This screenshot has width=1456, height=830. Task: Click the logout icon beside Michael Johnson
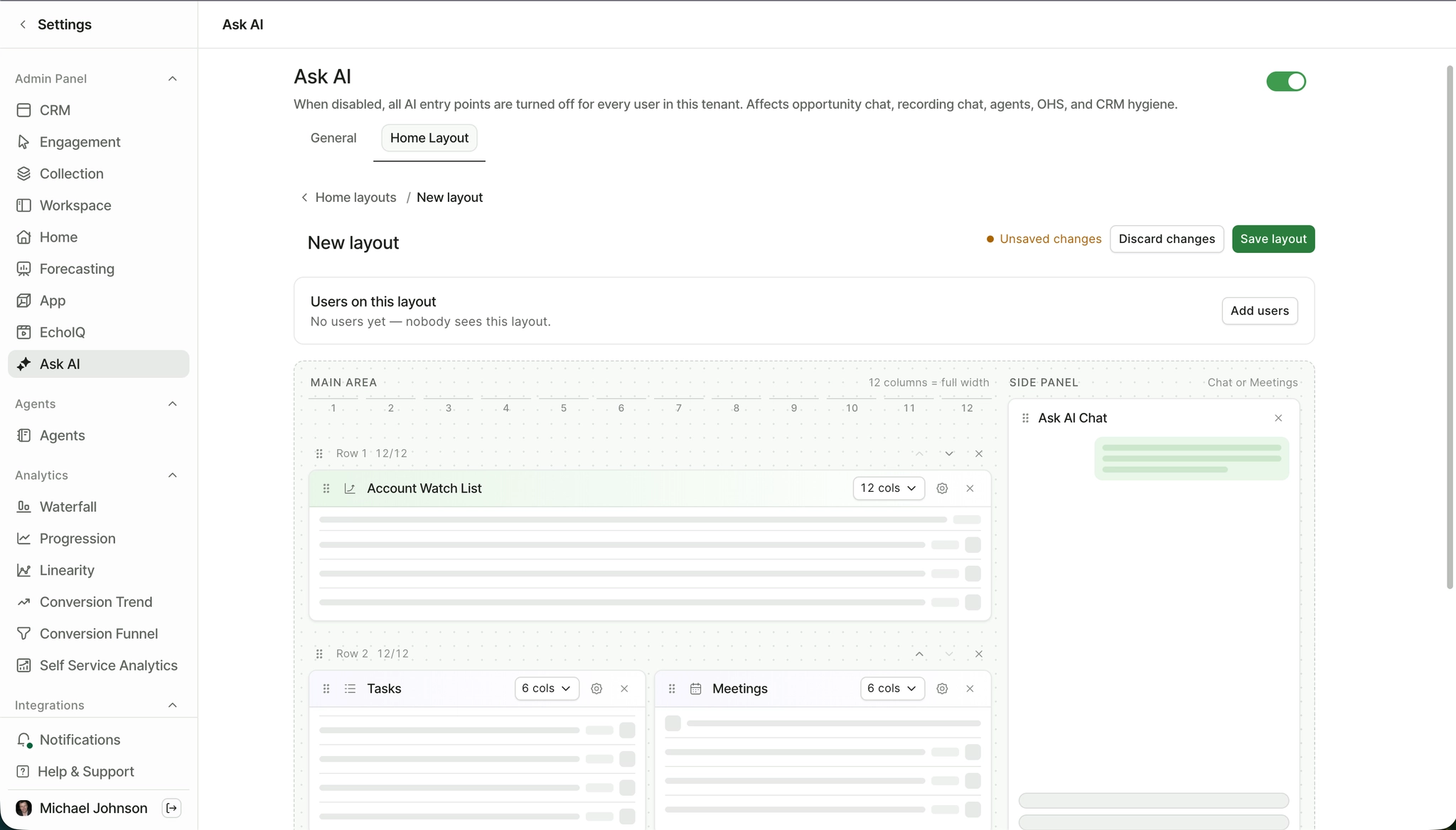(x=171, y=808)
